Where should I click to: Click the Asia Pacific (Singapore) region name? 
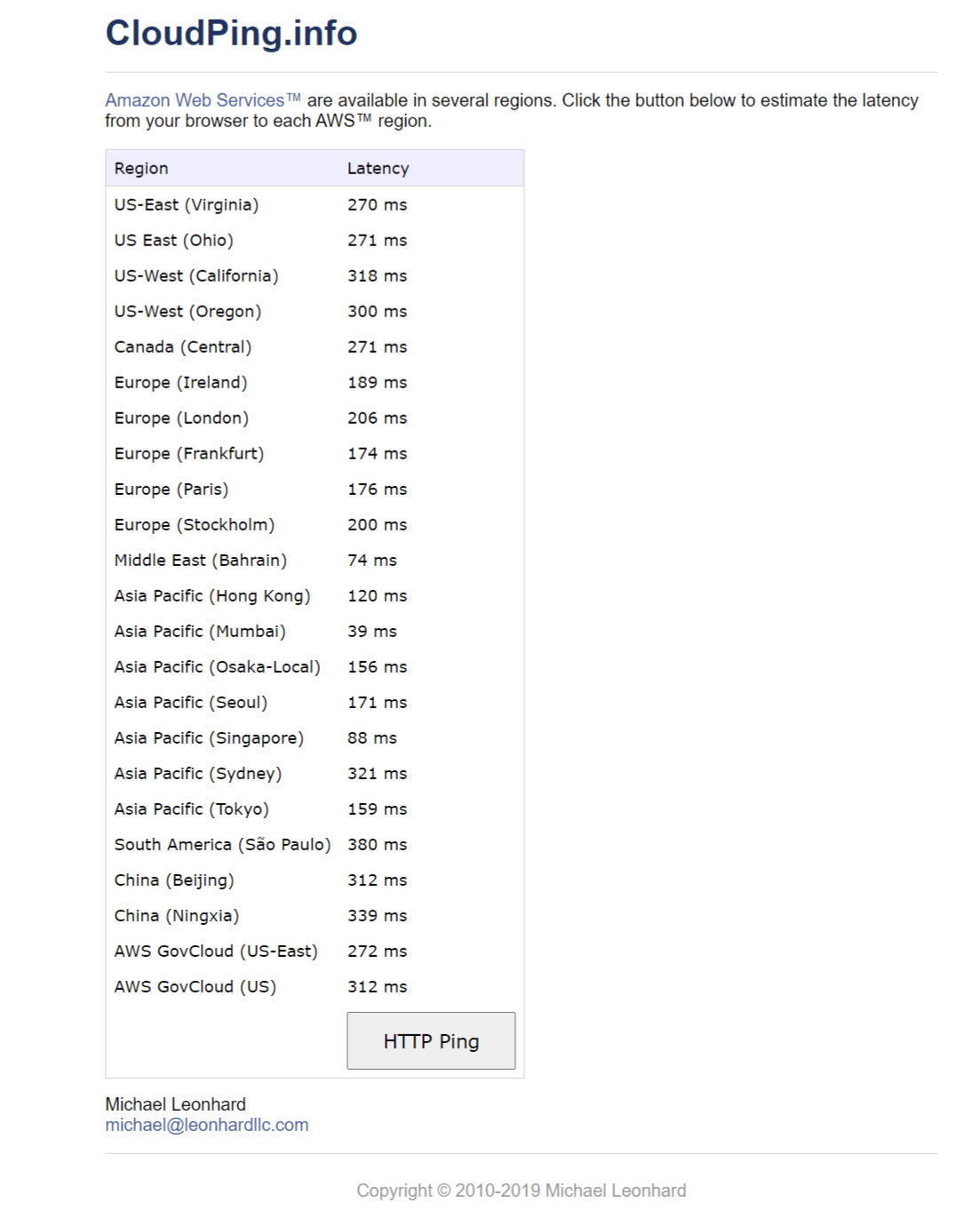[209, 738]
